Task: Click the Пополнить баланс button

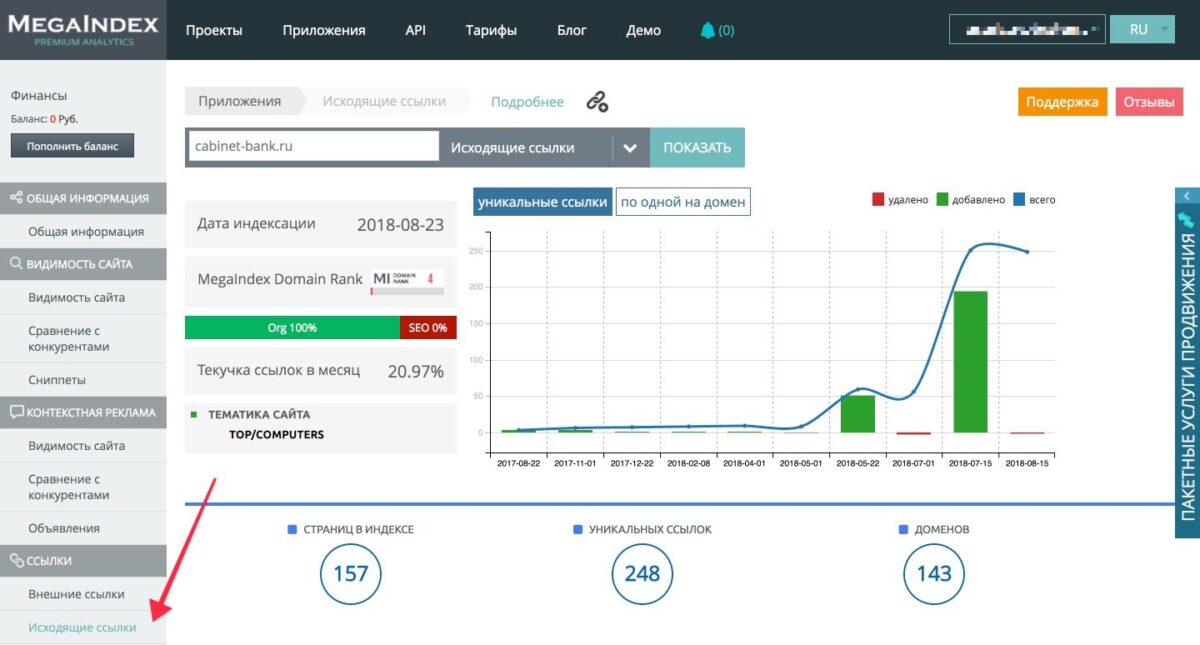Action: [x=72, y=146]
